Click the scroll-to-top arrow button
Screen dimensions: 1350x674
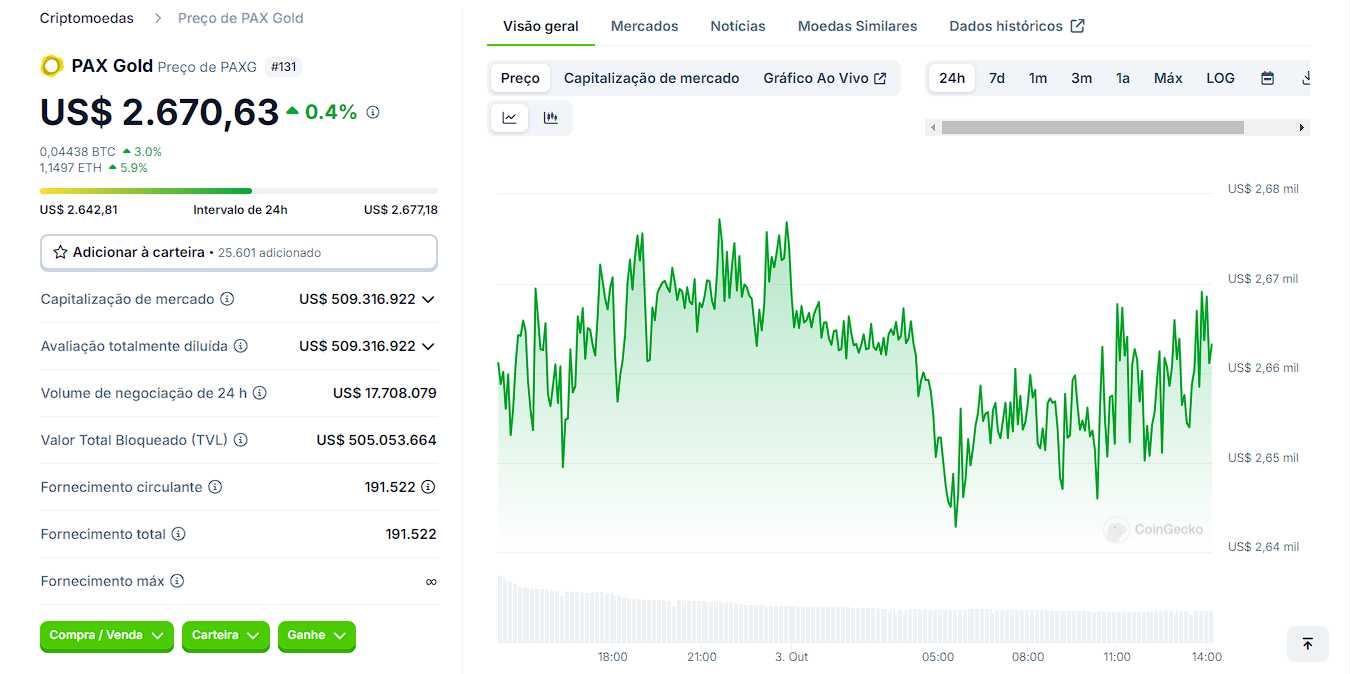(x=1308, y=644)
